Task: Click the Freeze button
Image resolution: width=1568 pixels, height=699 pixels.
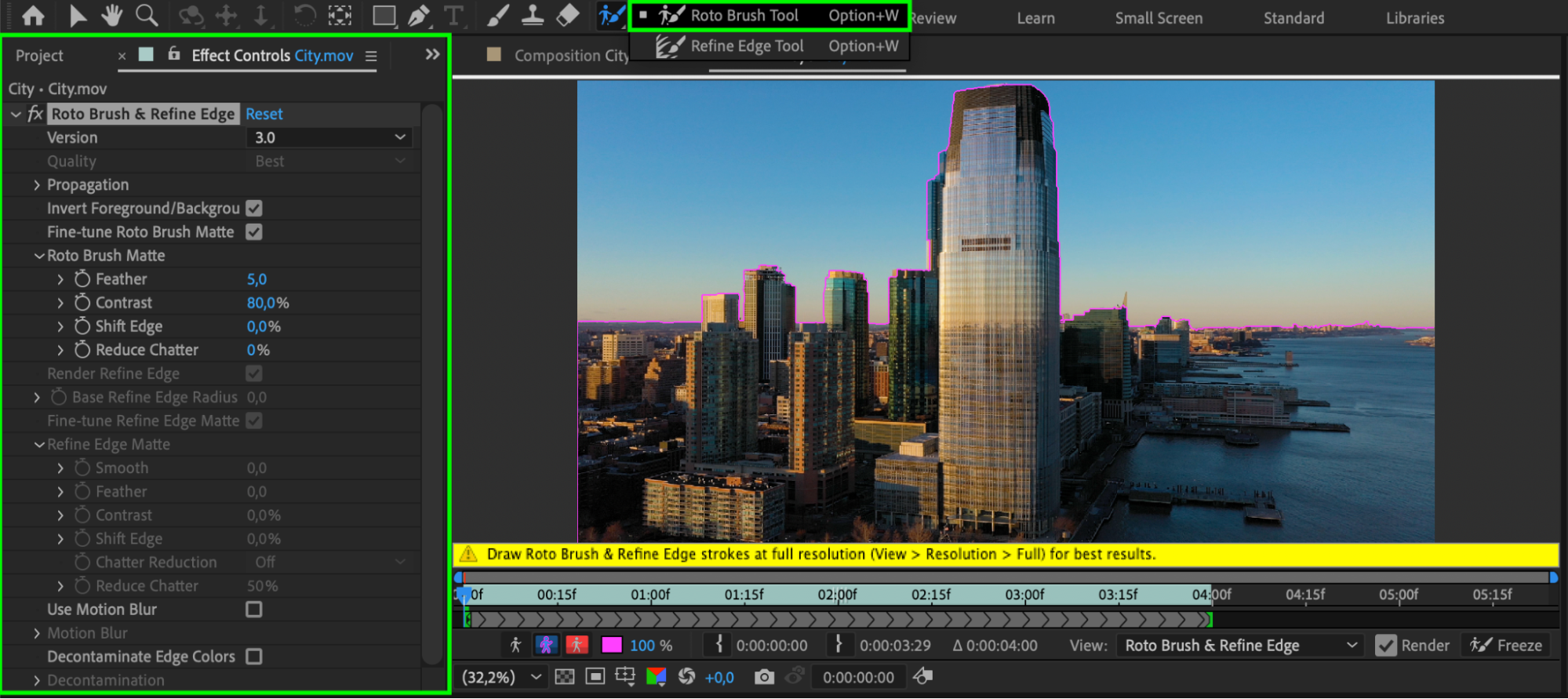Action: point(1506,646)
